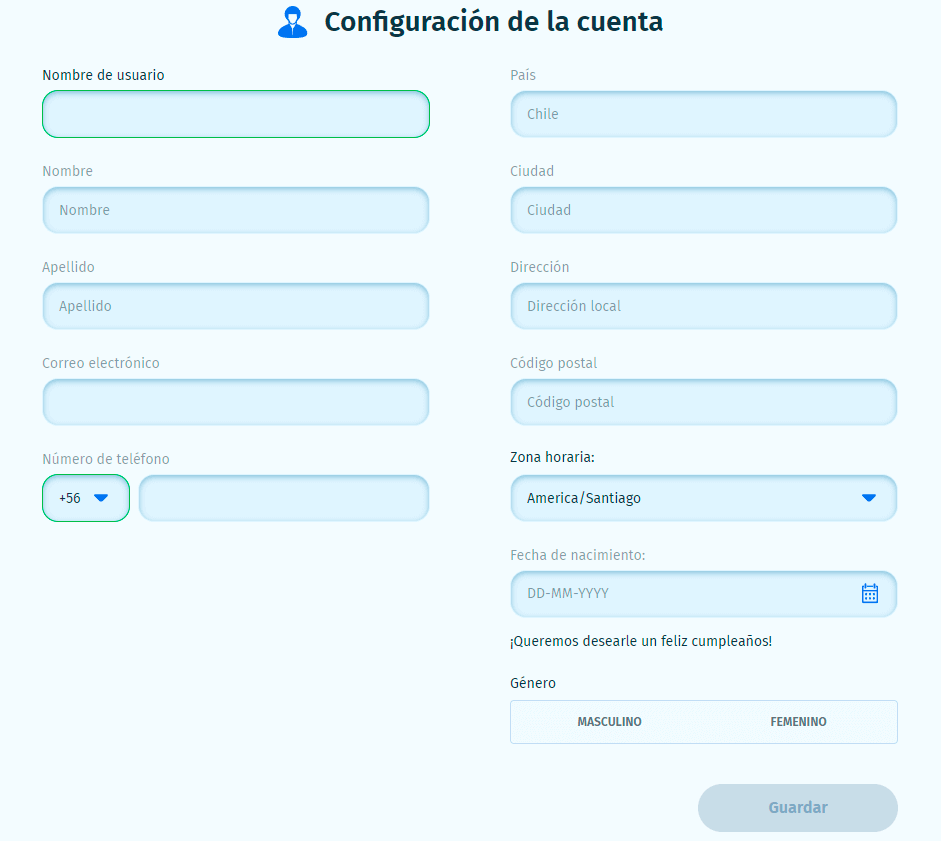The image size is (941, 841).
Task: Select the Masculino gender option
Action: pos(609,722)
